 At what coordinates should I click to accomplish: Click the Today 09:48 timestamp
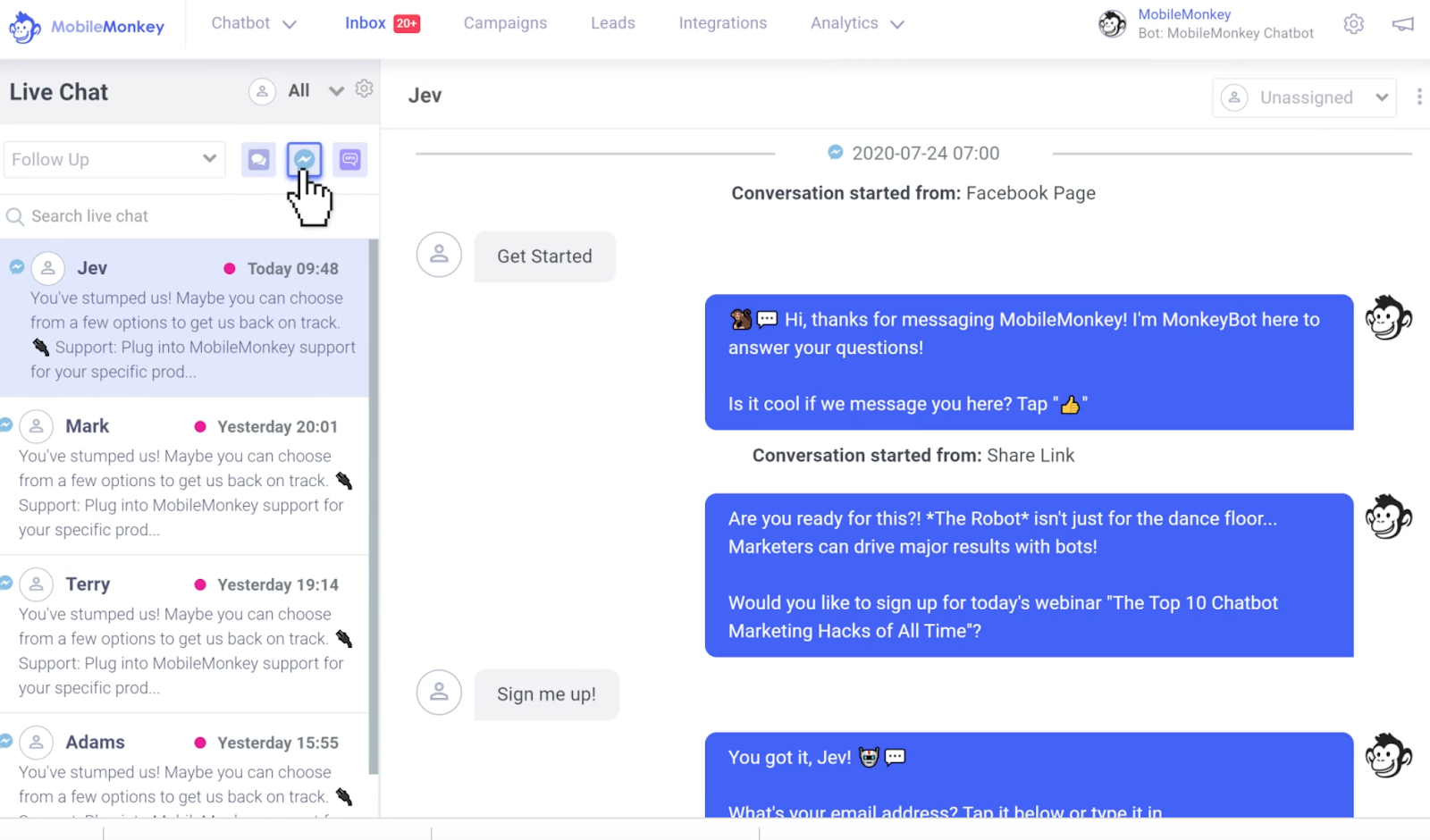pos(293,268)
